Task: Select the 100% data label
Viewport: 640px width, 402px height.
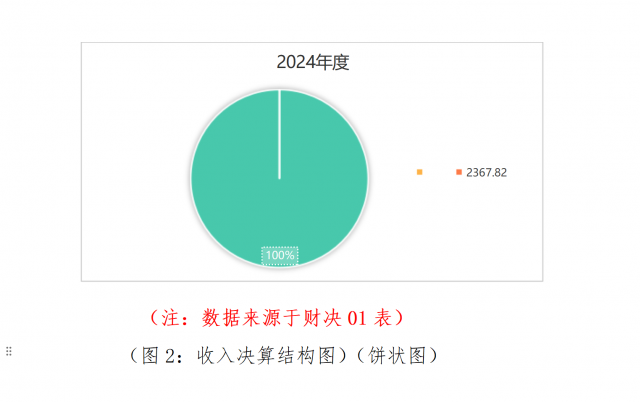Action: [280, 255]
